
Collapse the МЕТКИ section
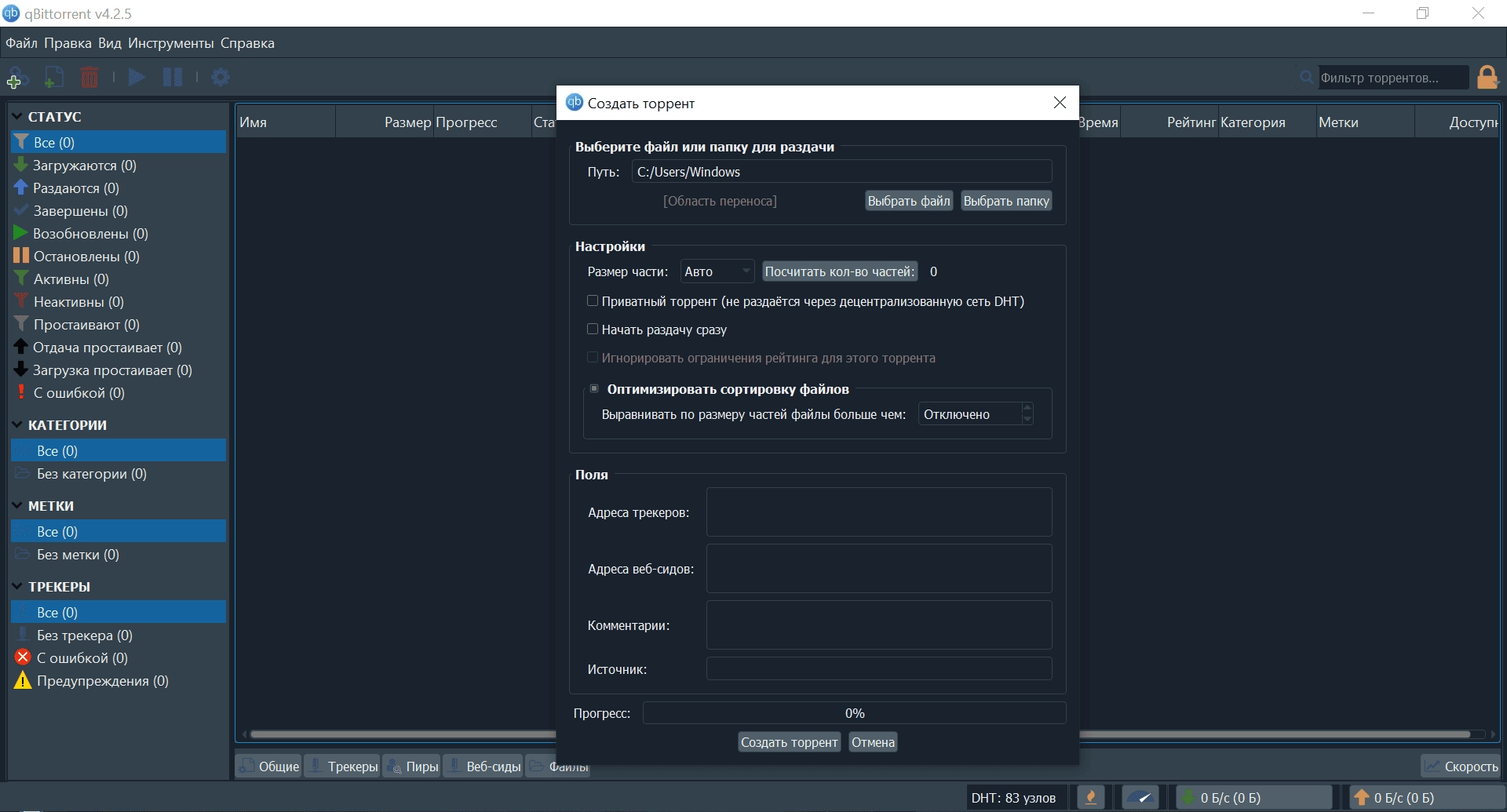(x=17, y=506)
